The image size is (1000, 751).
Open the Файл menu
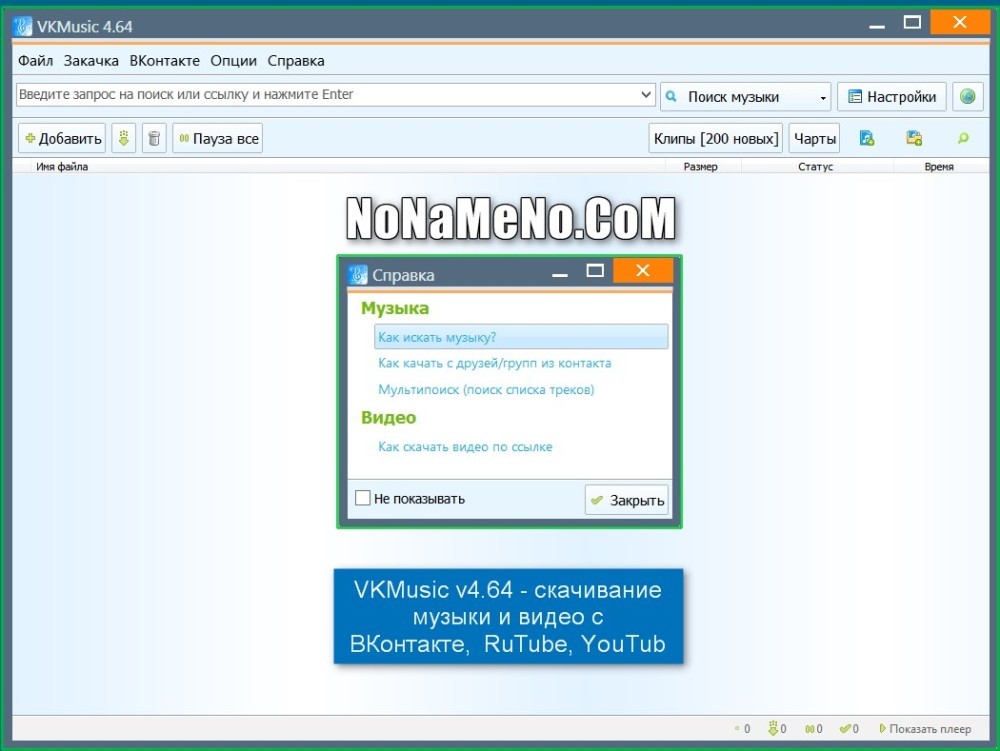point(35,61)
